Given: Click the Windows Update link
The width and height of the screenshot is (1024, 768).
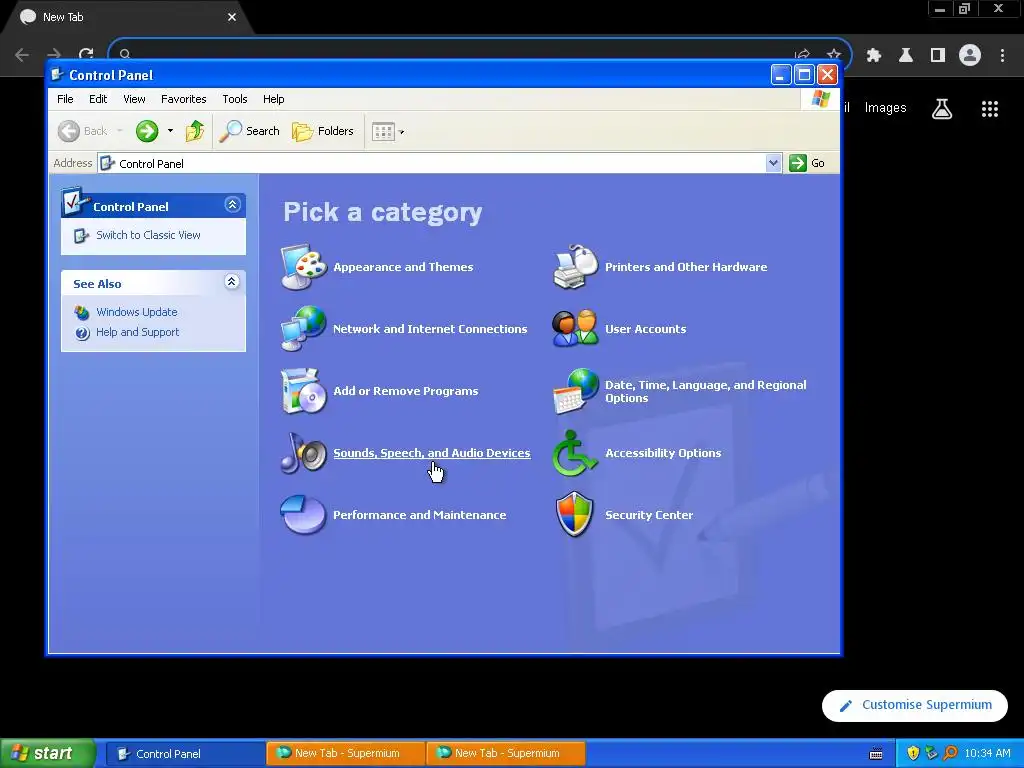Looking at the screenshot, I should point(136,312).
